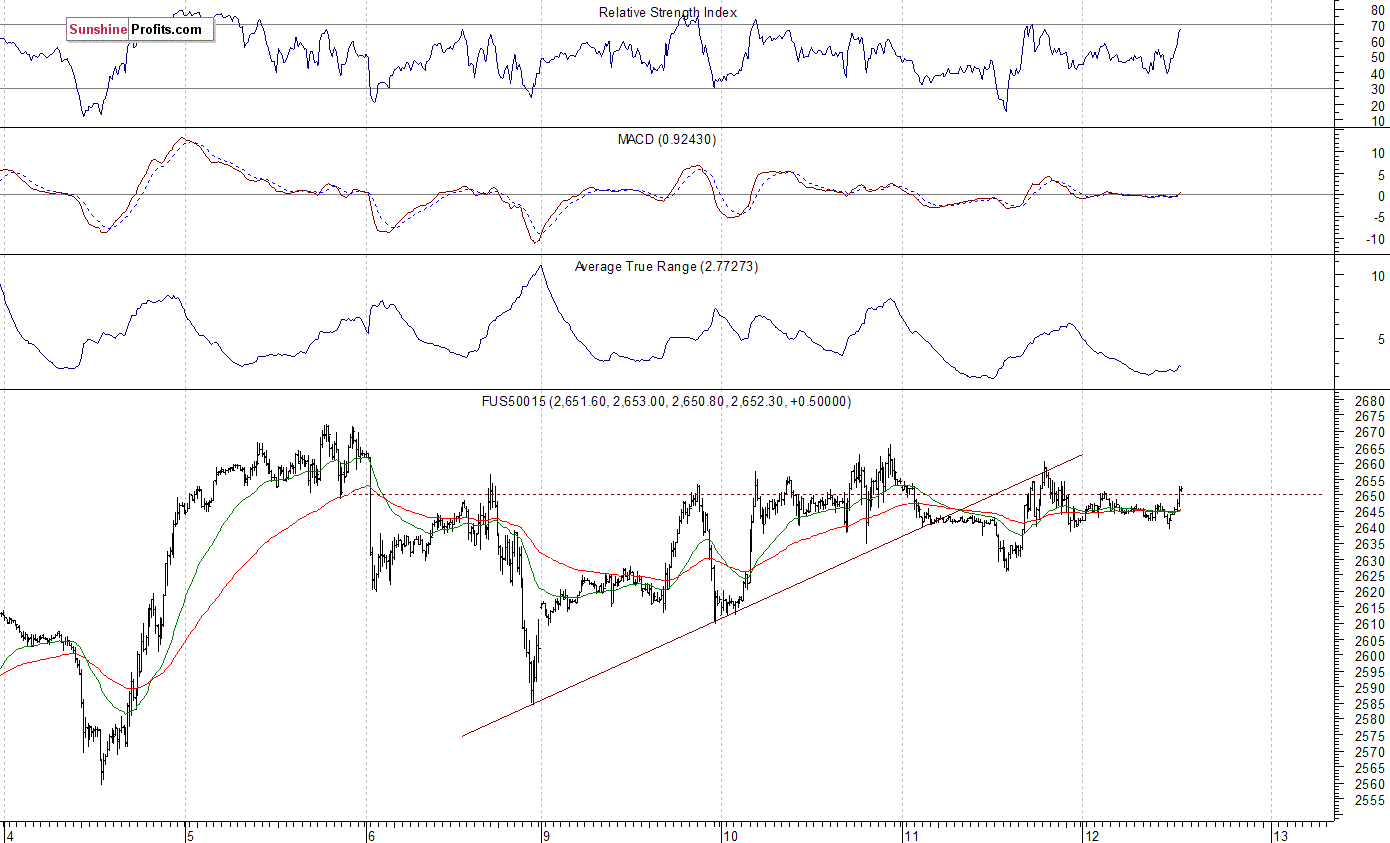Click date label 9 on time axis
This screenshot has height=843, width=1390.
pos(545,834)
